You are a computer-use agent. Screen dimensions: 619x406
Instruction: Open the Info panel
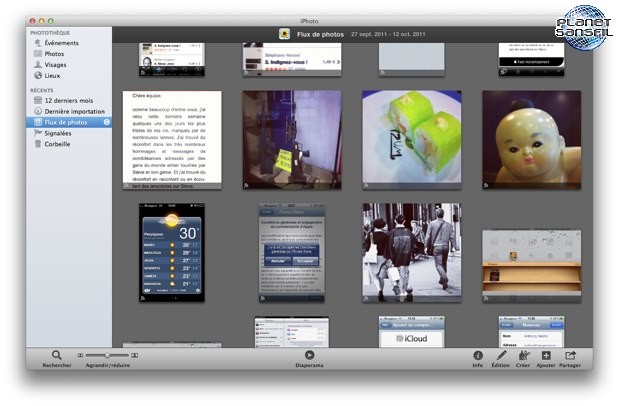[x=478, y=355]
